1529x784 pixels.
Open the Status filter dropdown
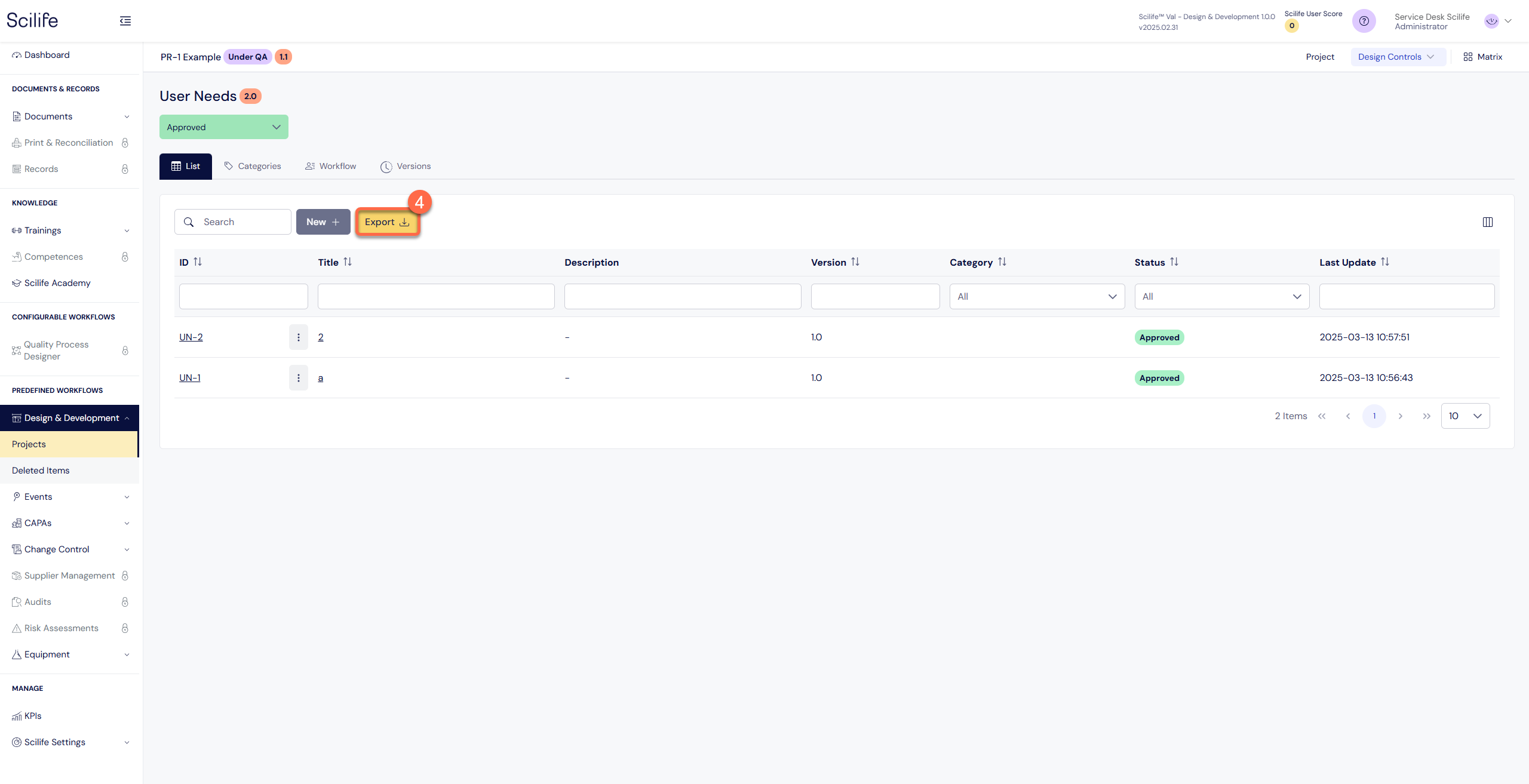coord(1222,297)
